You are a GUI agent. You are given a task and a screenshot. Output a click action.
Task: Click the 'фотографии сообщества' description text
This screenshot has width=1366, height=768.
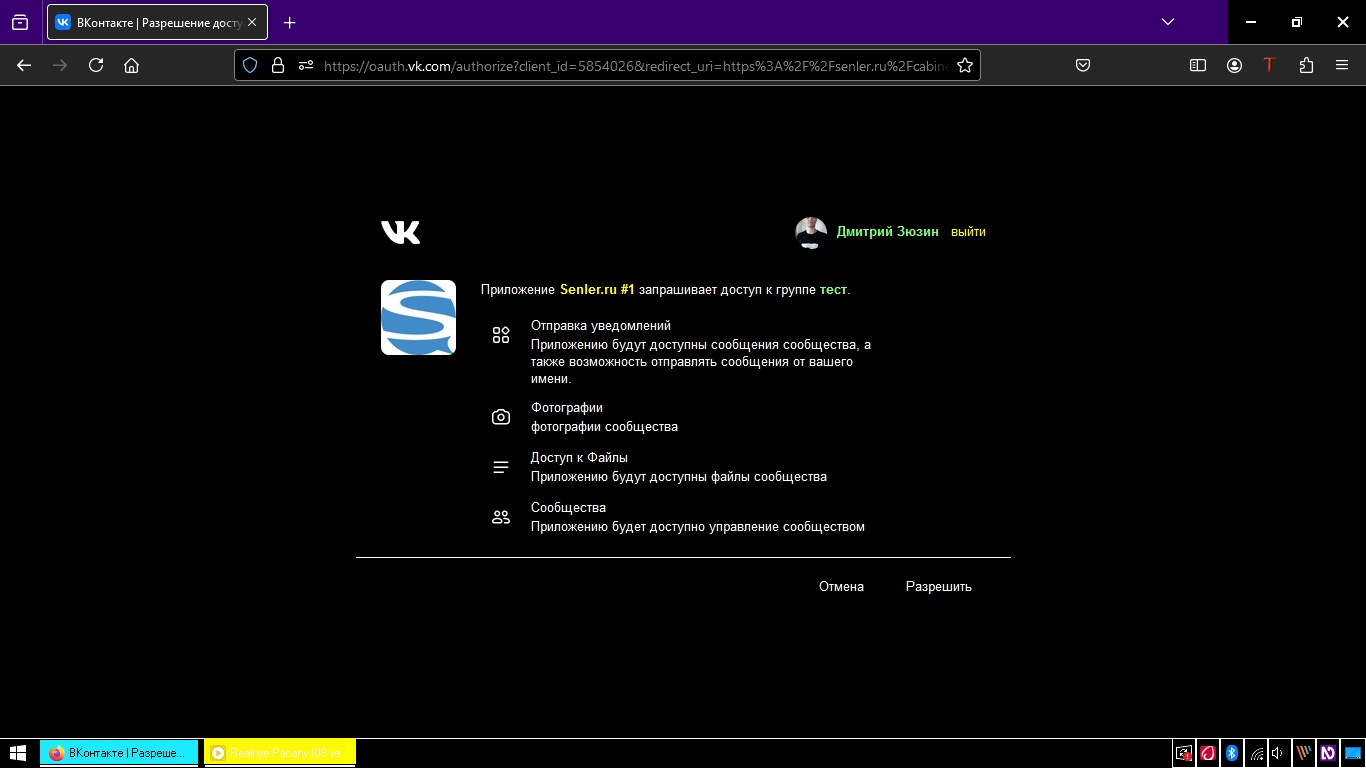[x=604, y=427]
